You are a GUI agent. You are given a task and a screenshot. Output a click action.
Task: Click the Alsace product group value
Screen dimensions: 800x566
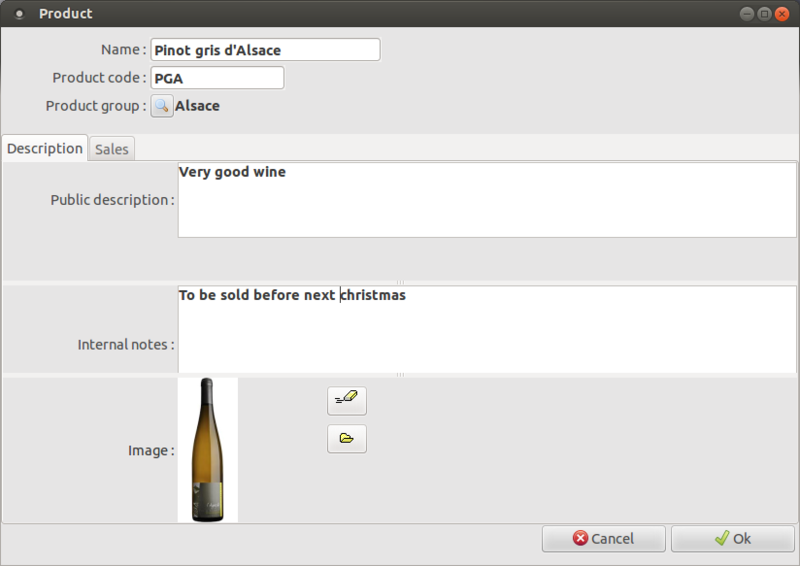coord(197,106)
